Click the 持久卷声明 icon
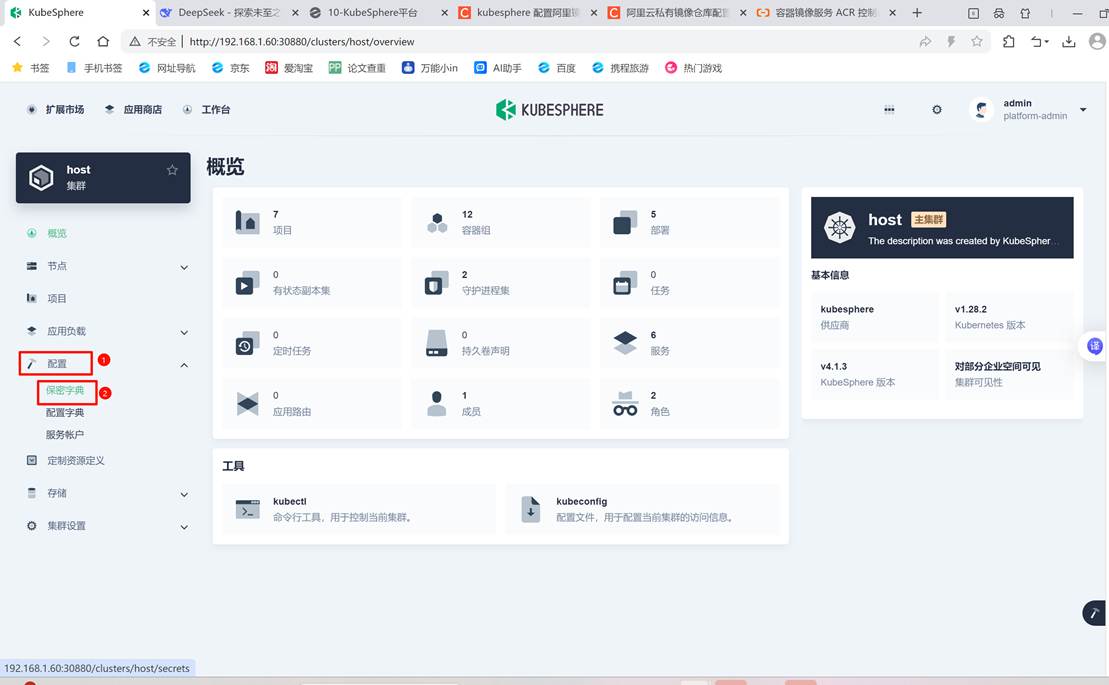This screenshot has height=685, width=1109. click(x=436, y=343)
